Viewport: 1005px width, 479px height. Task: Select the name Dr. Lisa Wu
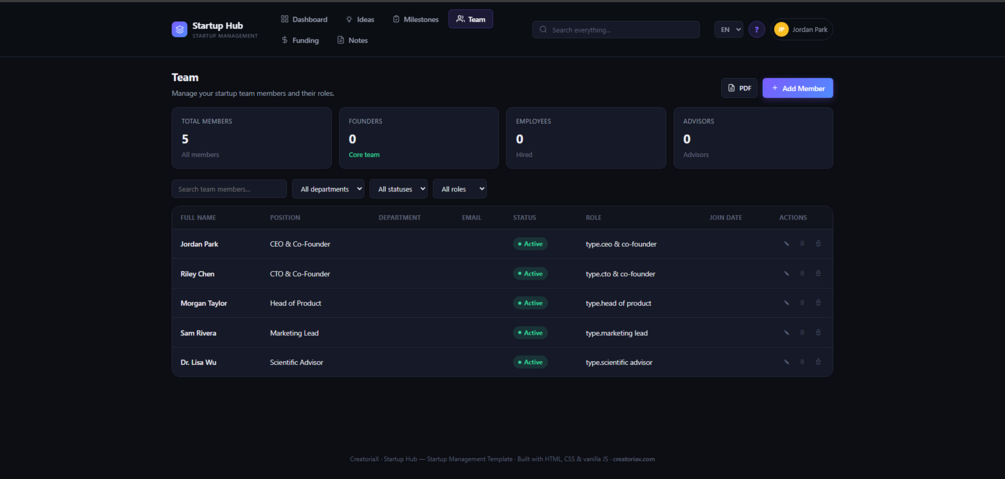[x=198, y=362]
